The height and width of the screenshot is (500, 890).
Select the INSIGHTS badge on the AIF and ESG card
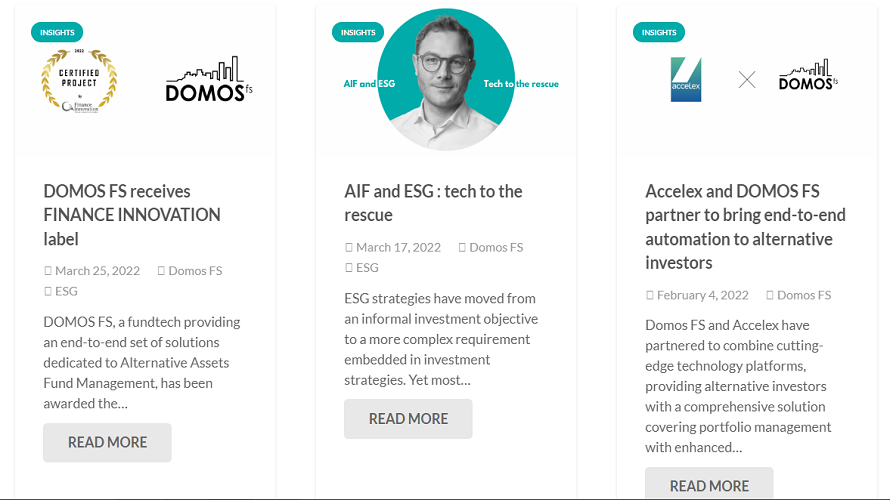358,32
